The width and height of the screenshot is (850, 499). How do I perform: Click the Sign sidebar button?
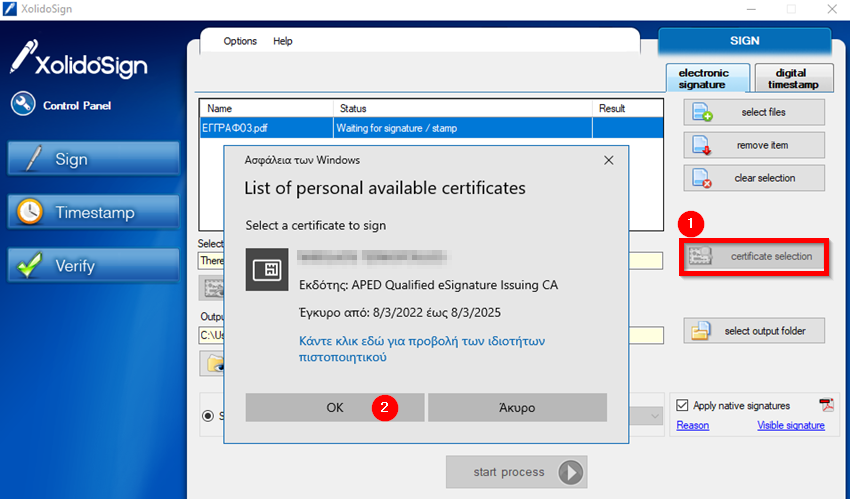click(93, 159)
